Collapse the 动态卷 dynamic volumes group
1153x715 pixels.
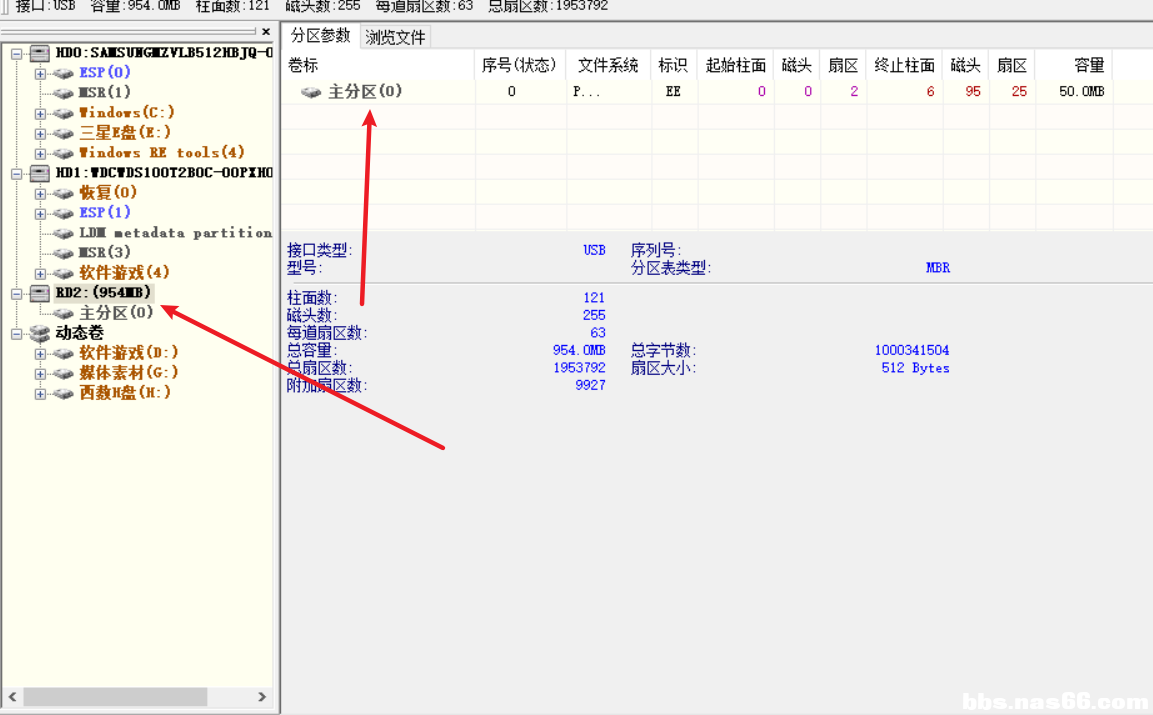click(16, 333)
